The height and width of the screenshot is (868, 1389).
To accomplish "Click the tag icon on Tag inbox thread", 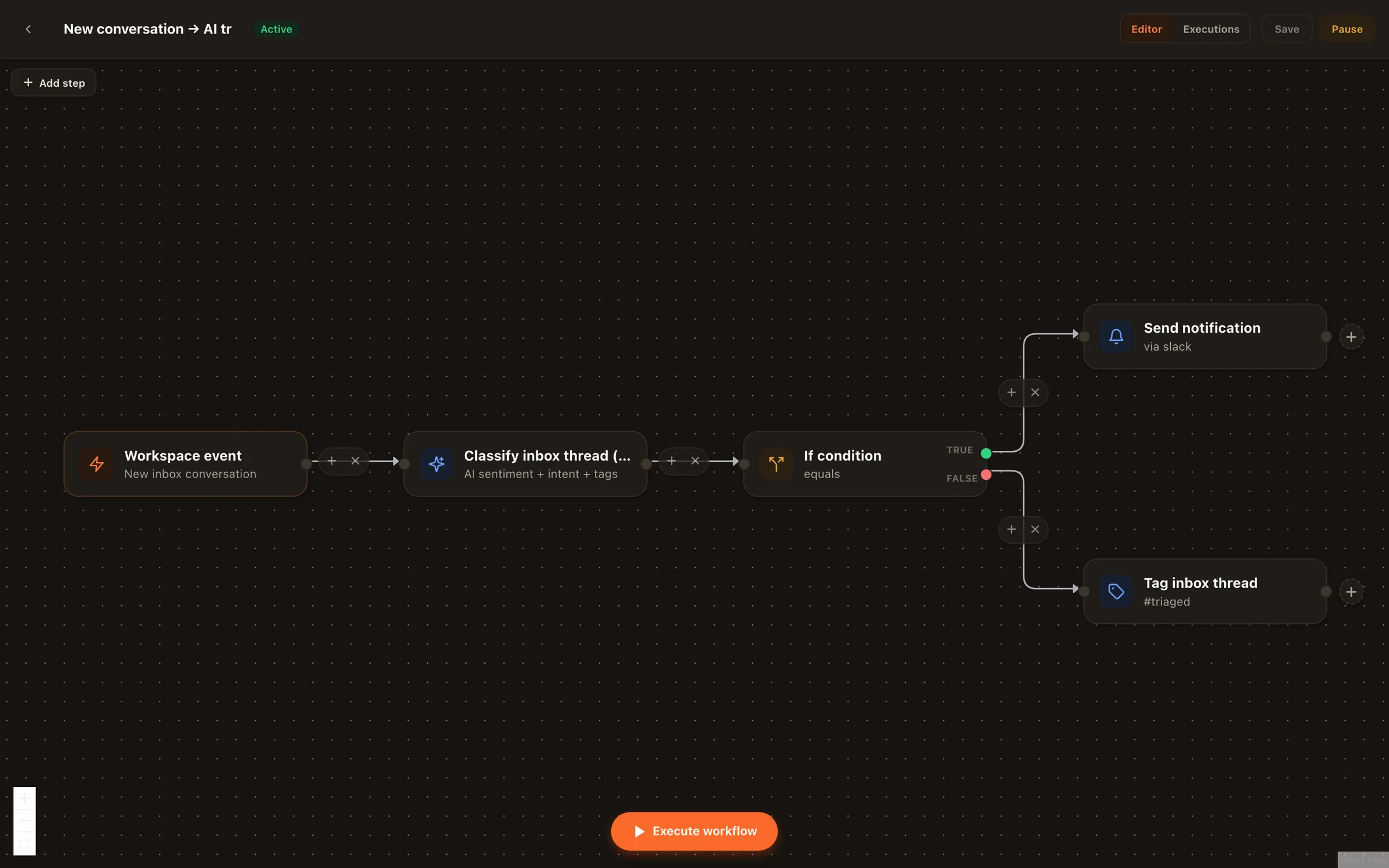I will pos(1116,591).
